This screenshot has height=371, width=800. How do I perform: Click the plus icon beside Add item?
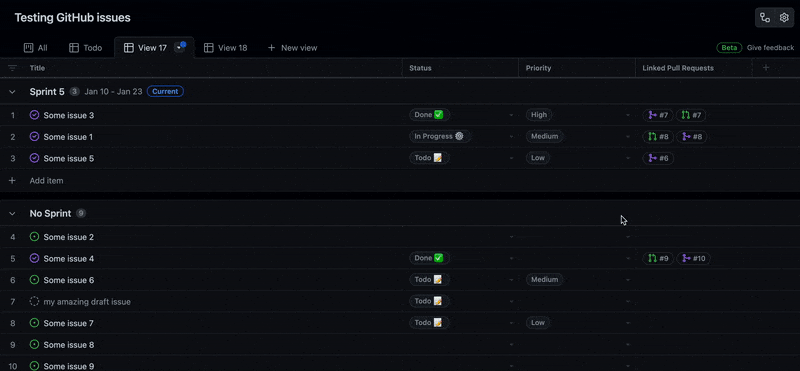[x=12, y=181]
